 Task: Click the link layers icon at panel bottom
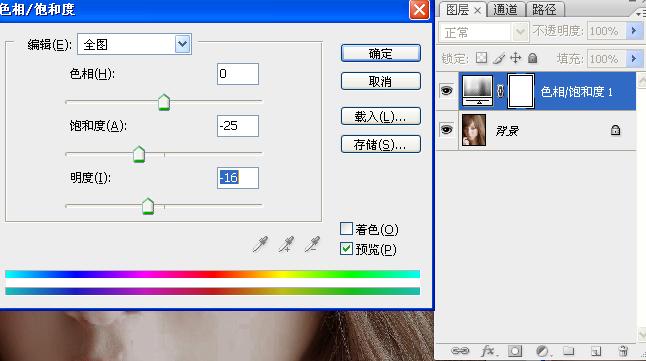coord(460,351)
